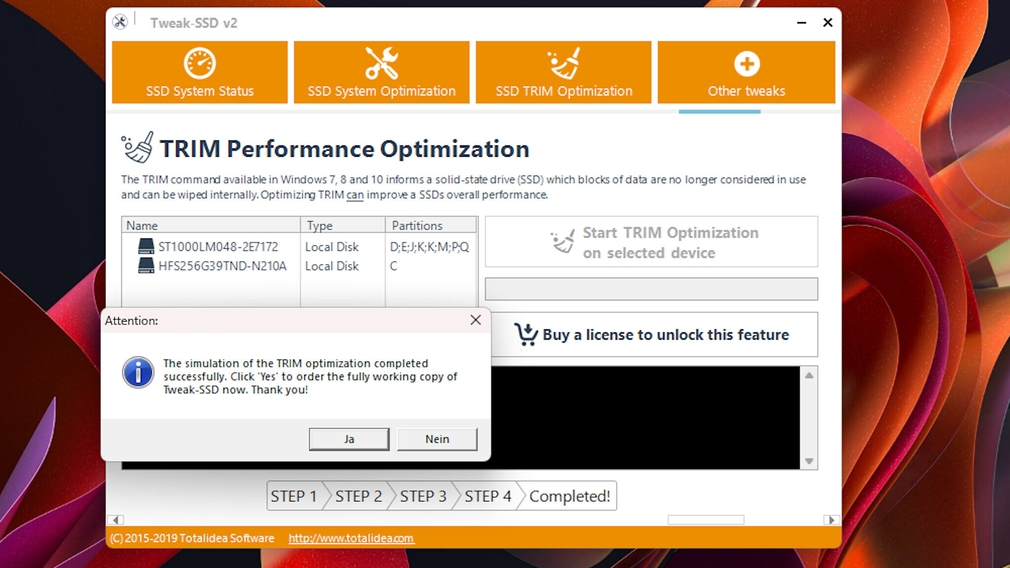Close the Attention dialog with the X
This screenshot has width=1010, height=568.
pos(475,320)
